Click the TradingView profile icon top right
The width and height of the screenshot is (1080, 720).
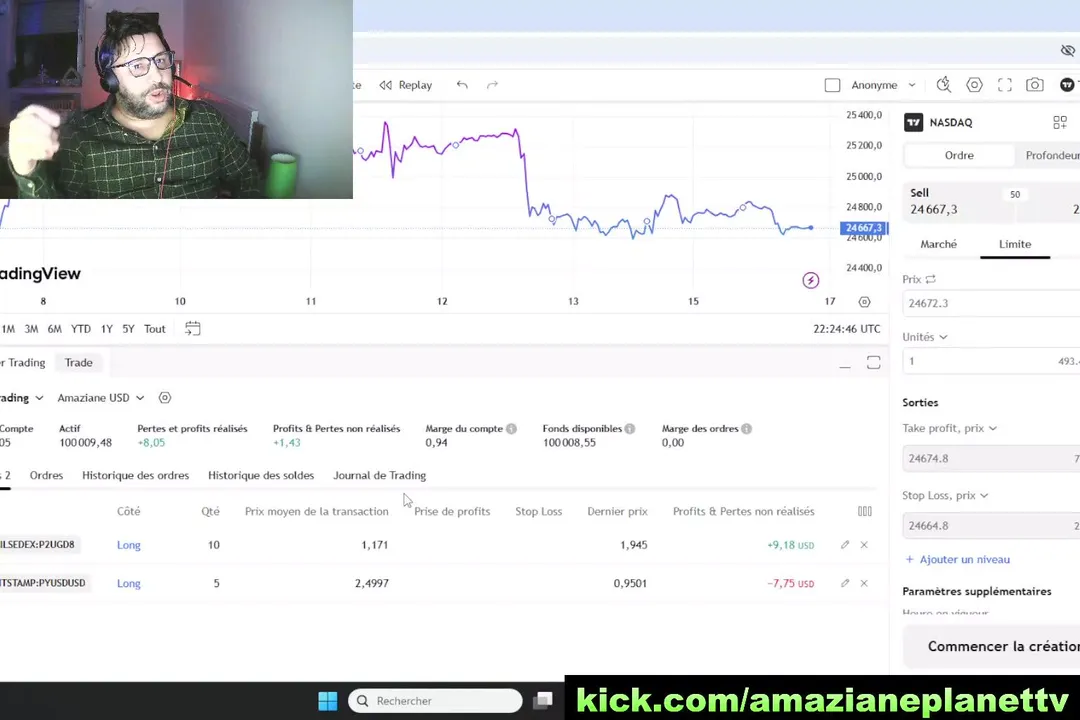tap(1068, 85)
